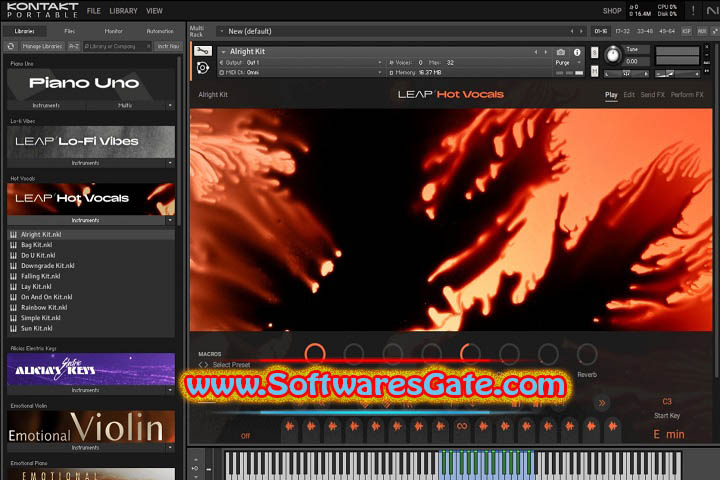The image size is (720, 480).
Task: Click the Library or Company search field
Action: (x=117, y=46)
